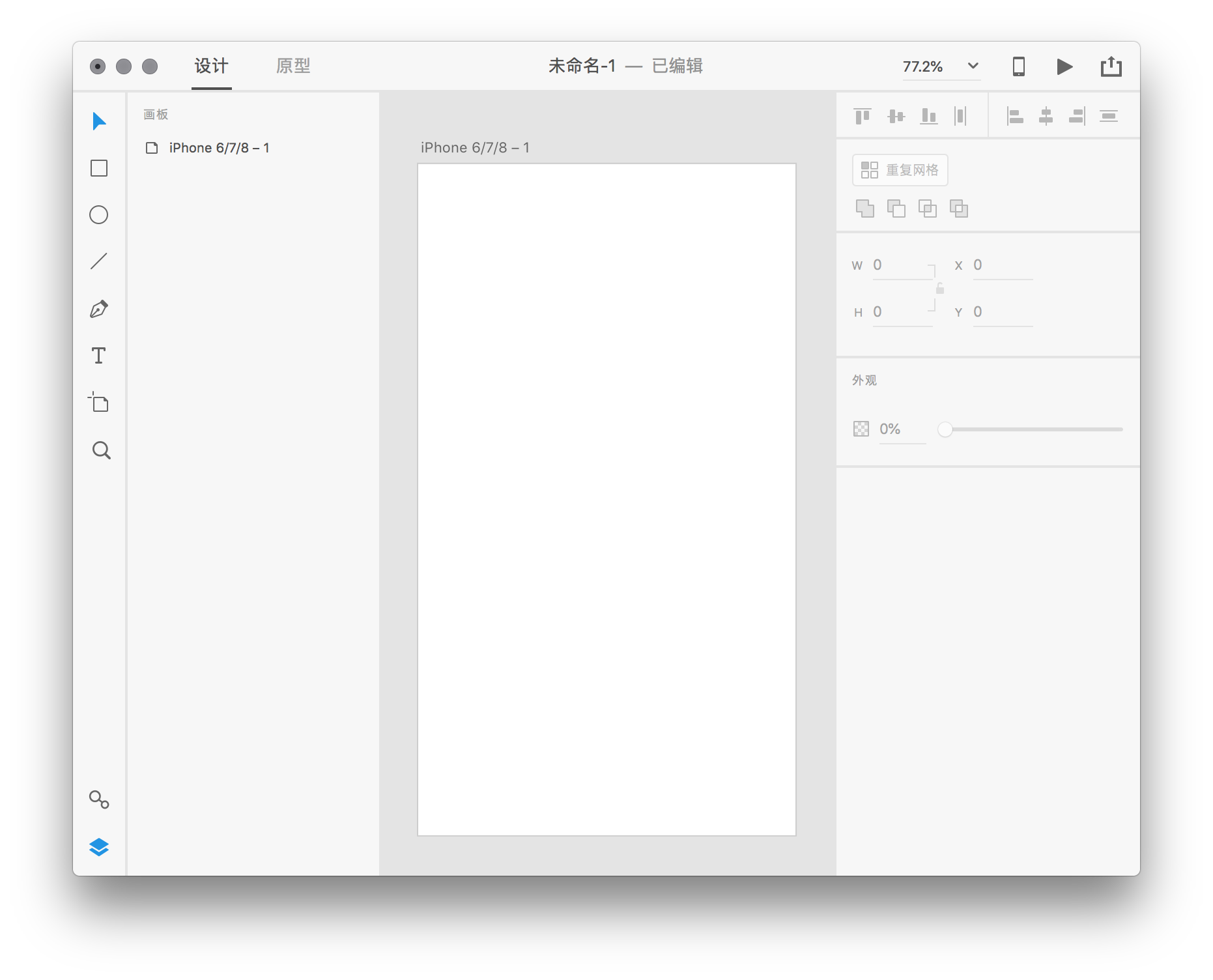Click the H height input field
Screen dimensions: 1213x980
[903, 312]
